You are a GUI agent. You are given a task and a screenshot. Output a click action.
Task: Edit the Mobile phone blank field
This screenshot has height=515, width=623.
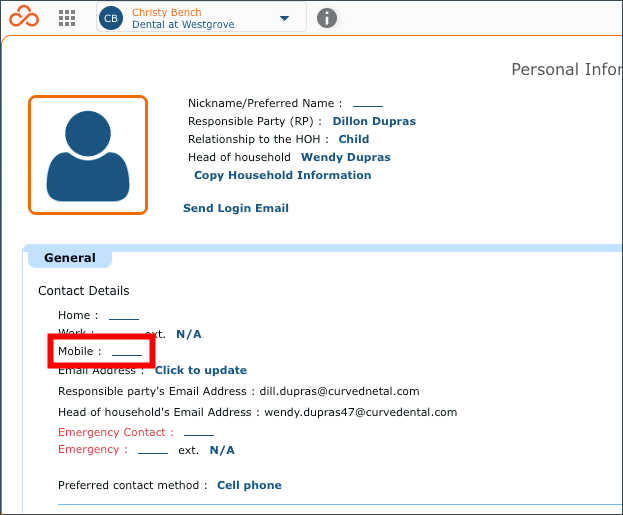(127, 352)
